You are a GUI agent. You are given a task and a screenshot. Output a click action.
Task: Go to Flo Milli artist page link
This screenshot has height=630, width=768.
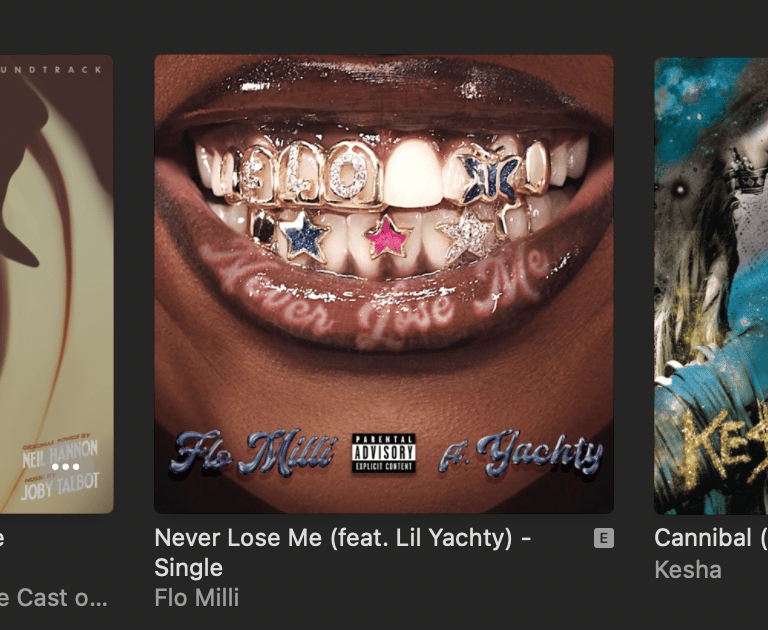coord(197,598)
